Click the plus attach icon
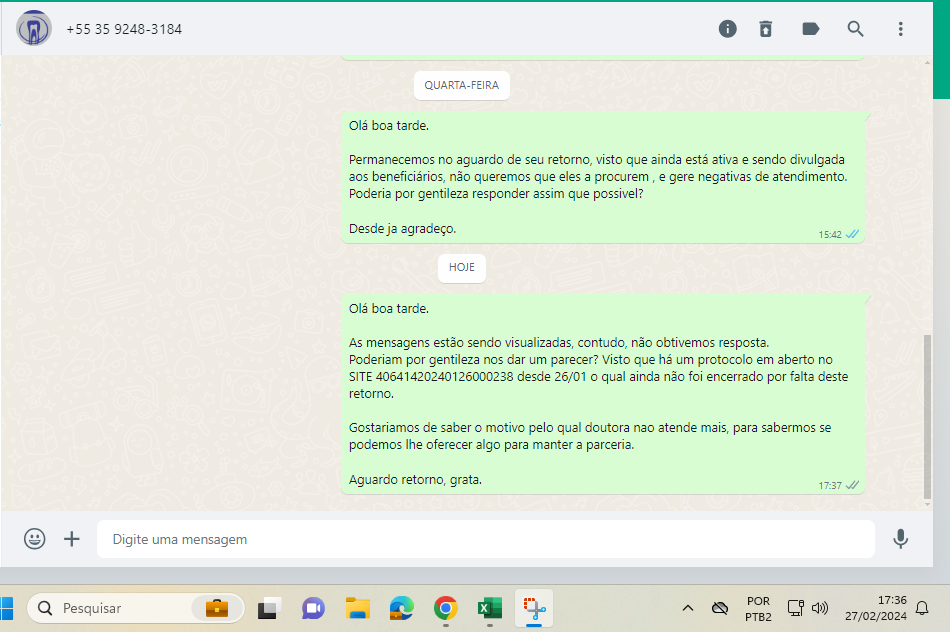The image size is (950, 632). [x=71, y=539]
